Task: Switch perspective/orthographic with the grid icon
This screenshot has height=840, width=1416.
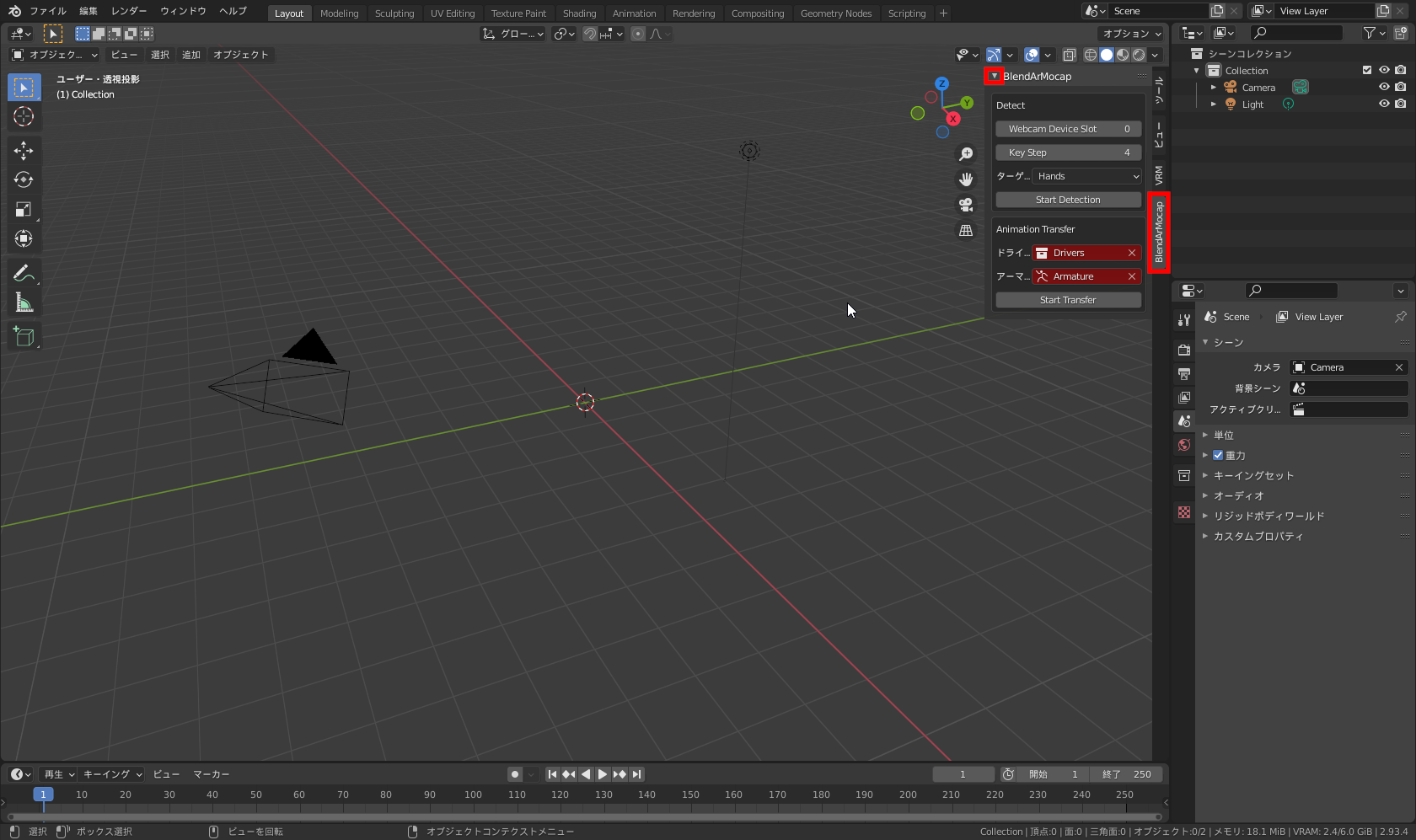Action: [x=966, y=230]
